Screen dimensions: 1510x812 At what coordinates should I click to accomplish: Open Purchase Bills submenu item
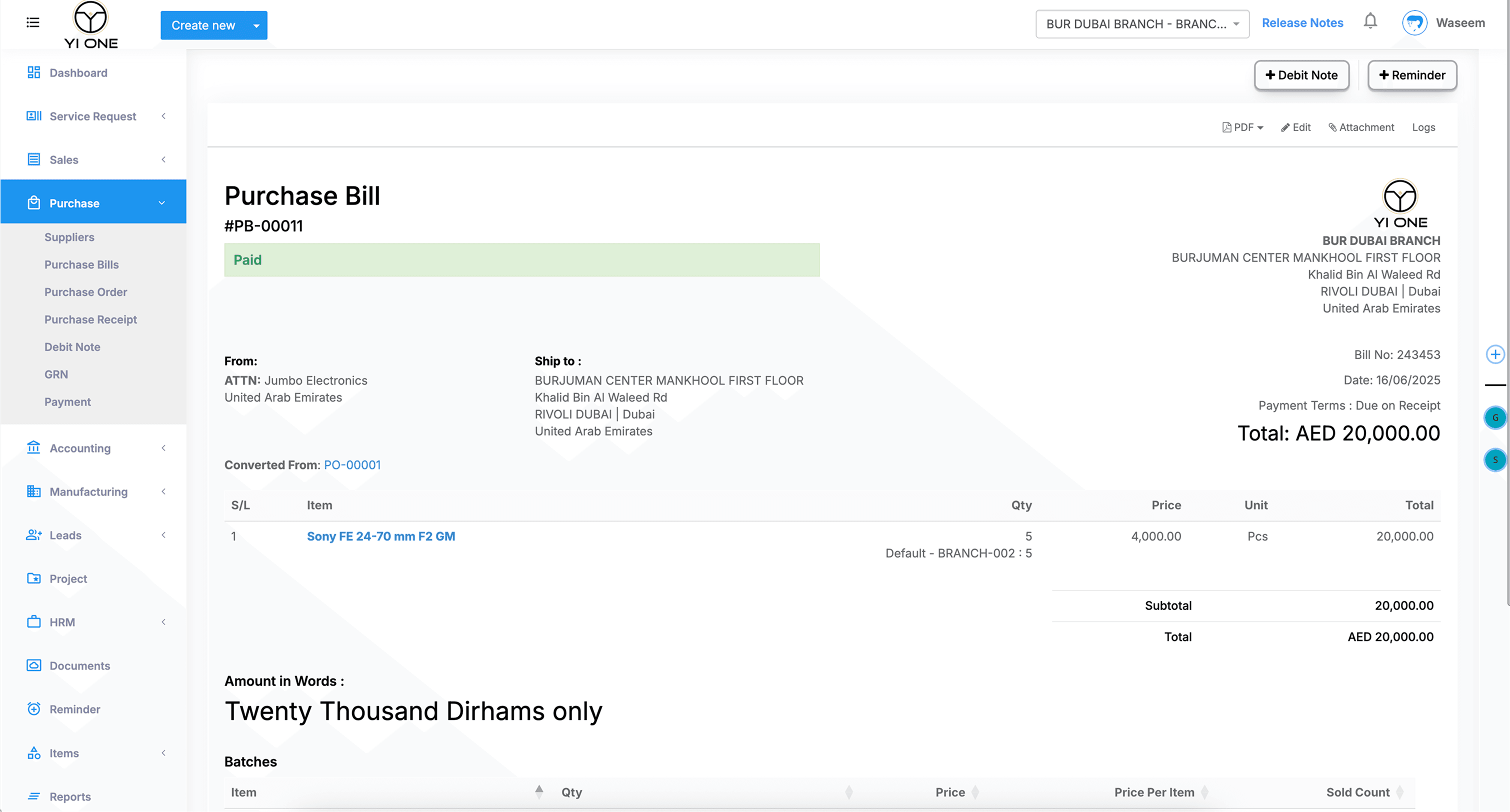point(81,264)
